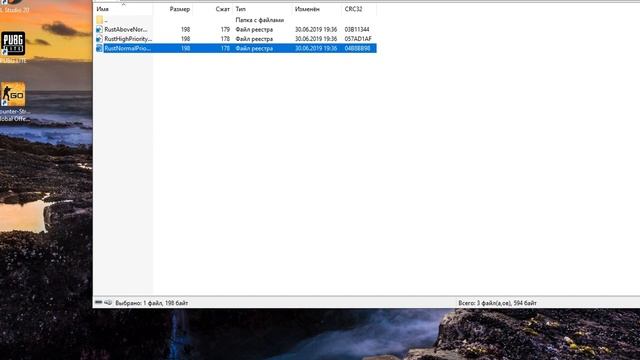Select the RustHighPriority... file name

pyautogui.click(x=128, y=39)
